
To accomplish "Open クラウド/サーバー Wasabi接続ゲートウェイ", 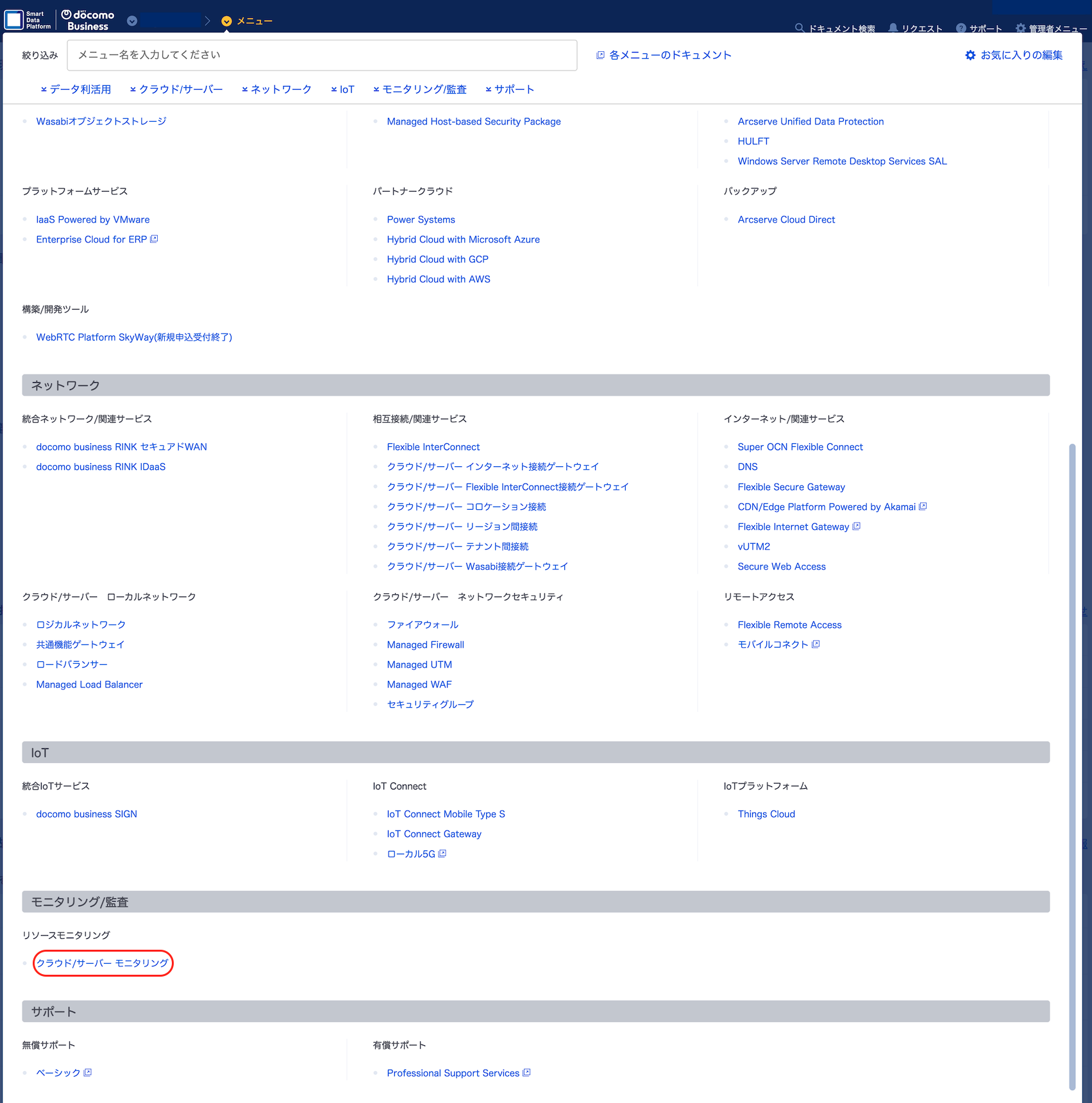I will 477,566.
